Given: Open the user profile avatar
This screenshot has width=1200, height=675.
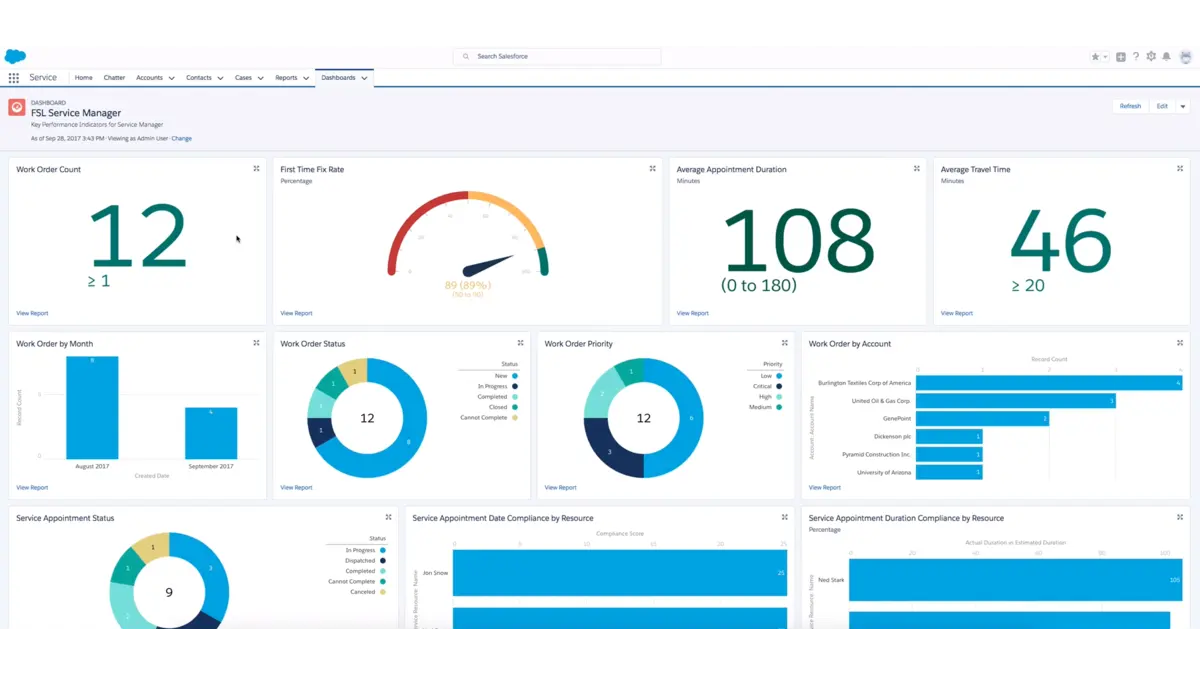Looking at the screenshot, I should [1185, 57].
